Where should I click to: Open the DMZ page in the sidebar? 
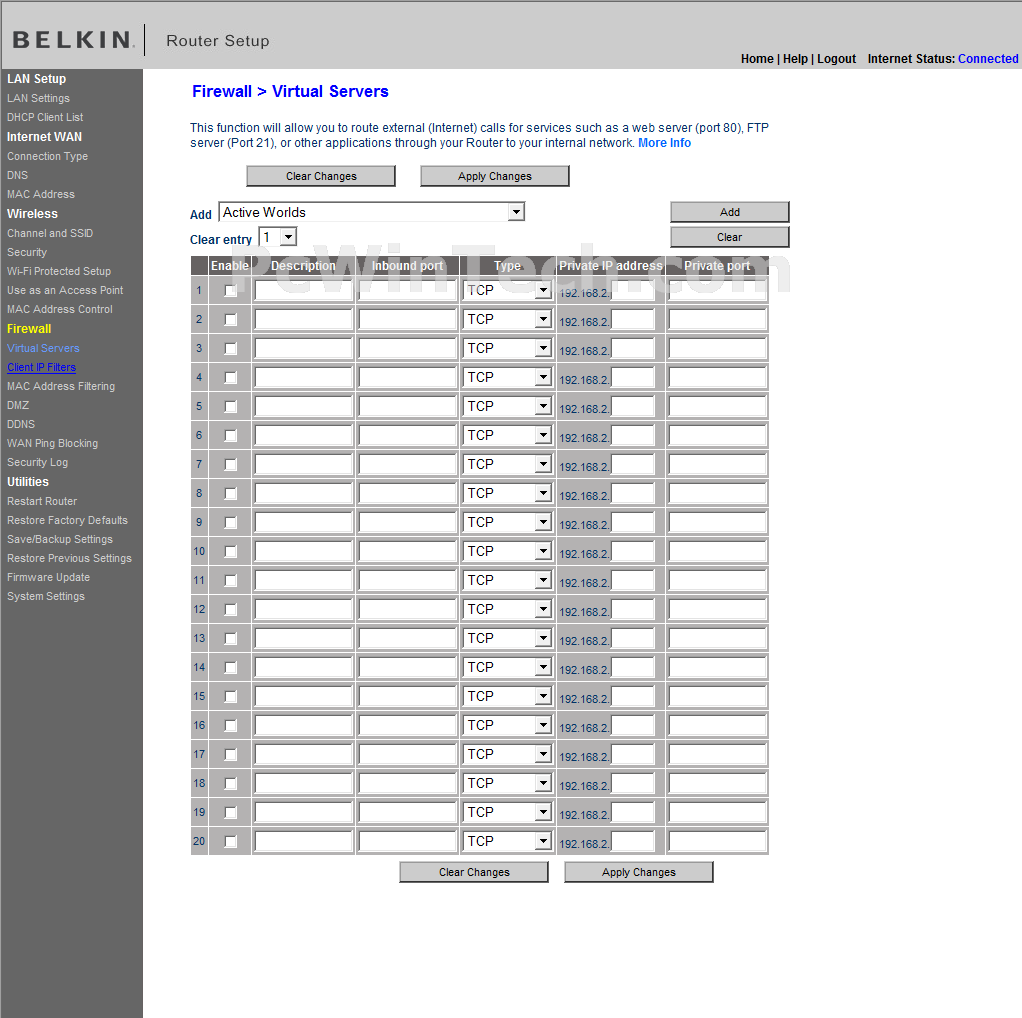pyautogui.click(x=18, y=405)
